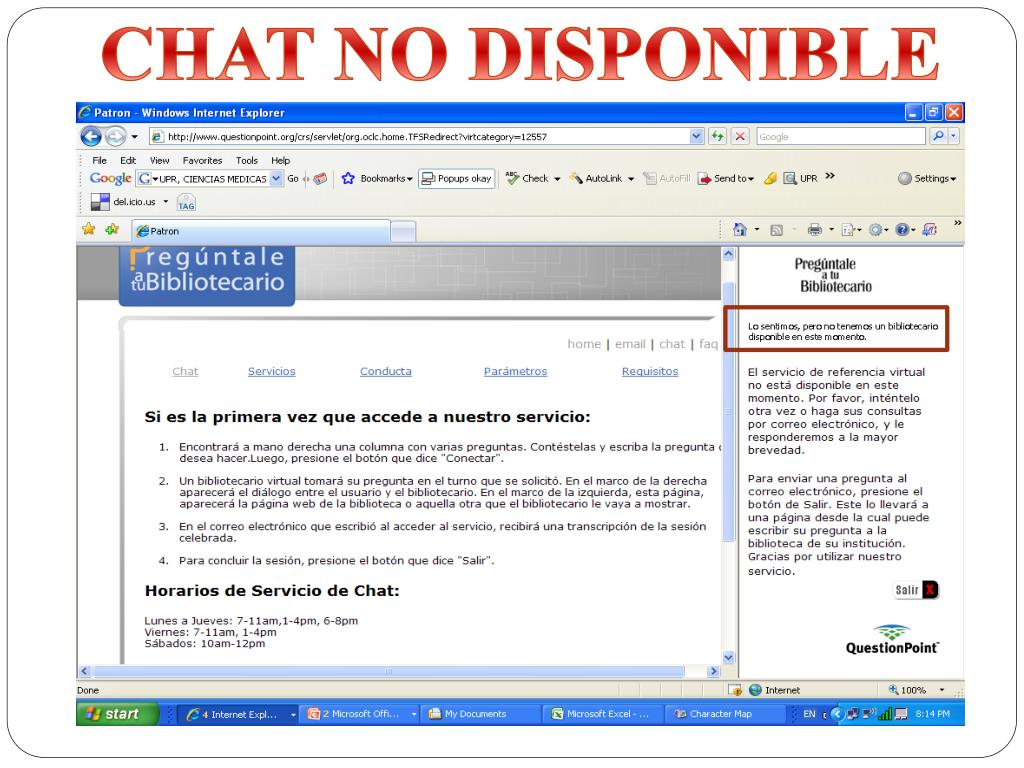Click the email link in page header
The height and width of the screenshot is (768, 1024).
630,344
